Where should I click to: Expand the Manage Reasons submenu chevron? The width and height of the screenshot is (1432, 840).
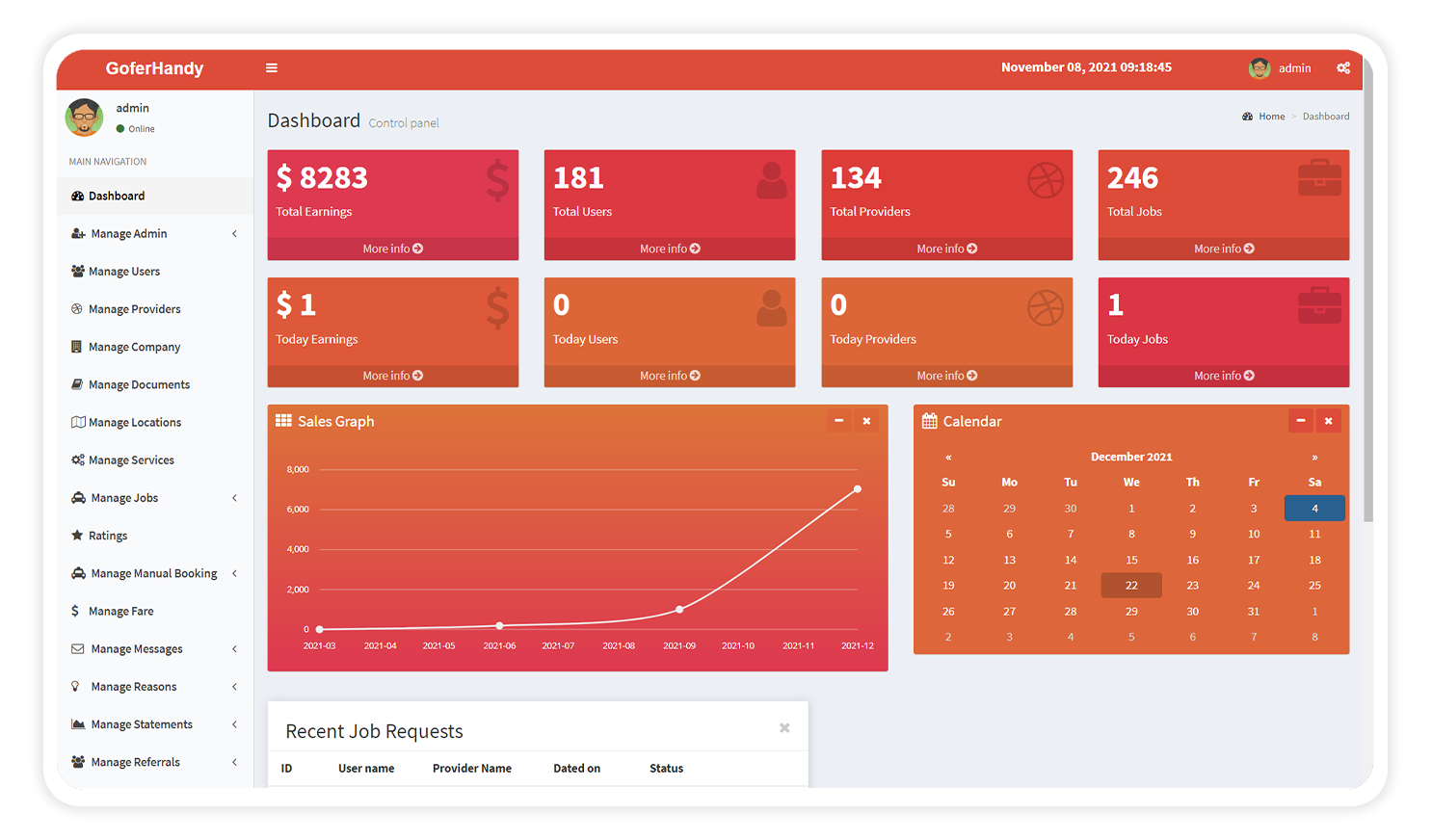[x=234, y=687]
